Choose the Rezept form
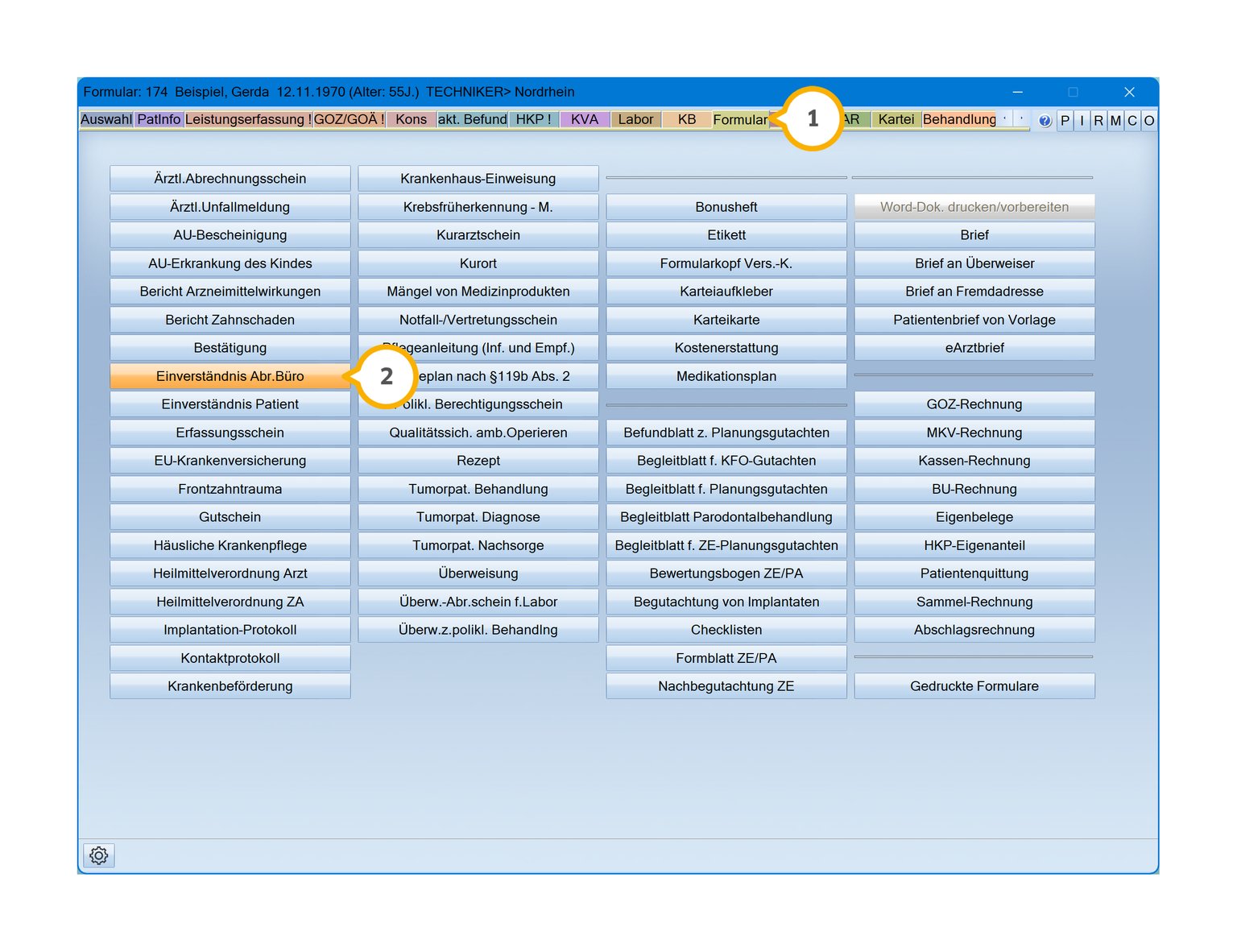 point(478,461)
